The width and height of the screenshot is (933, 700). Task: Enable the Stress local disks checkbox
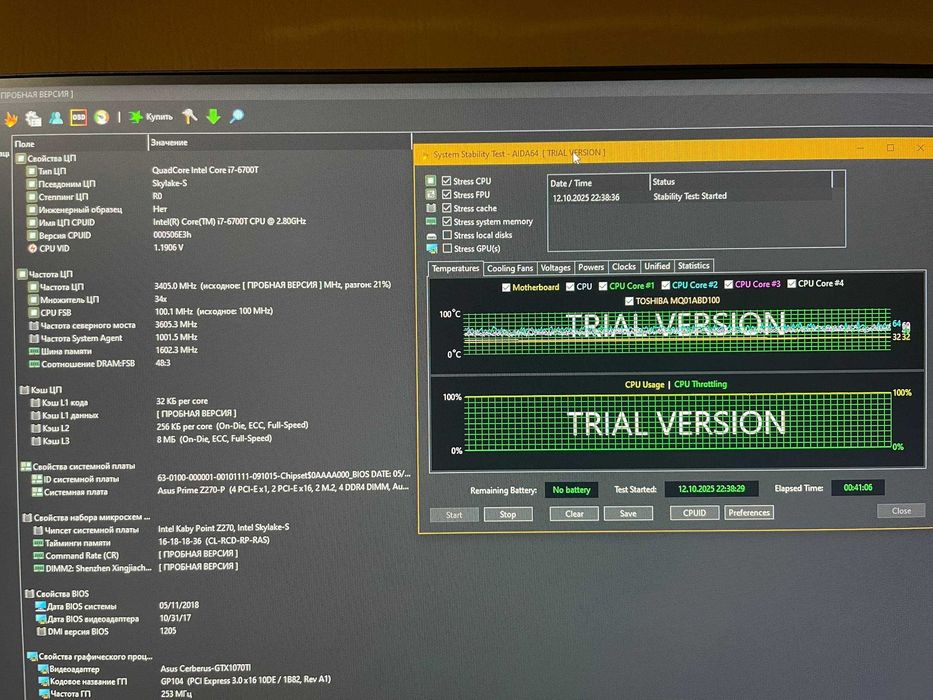447,235
